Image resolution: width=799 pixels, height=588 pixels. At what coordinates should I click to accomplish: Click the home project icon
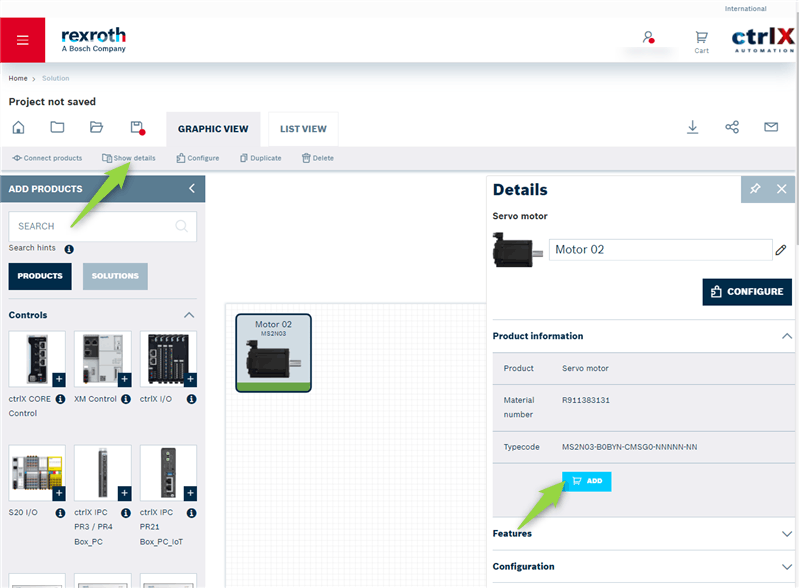tap(18, 127)
